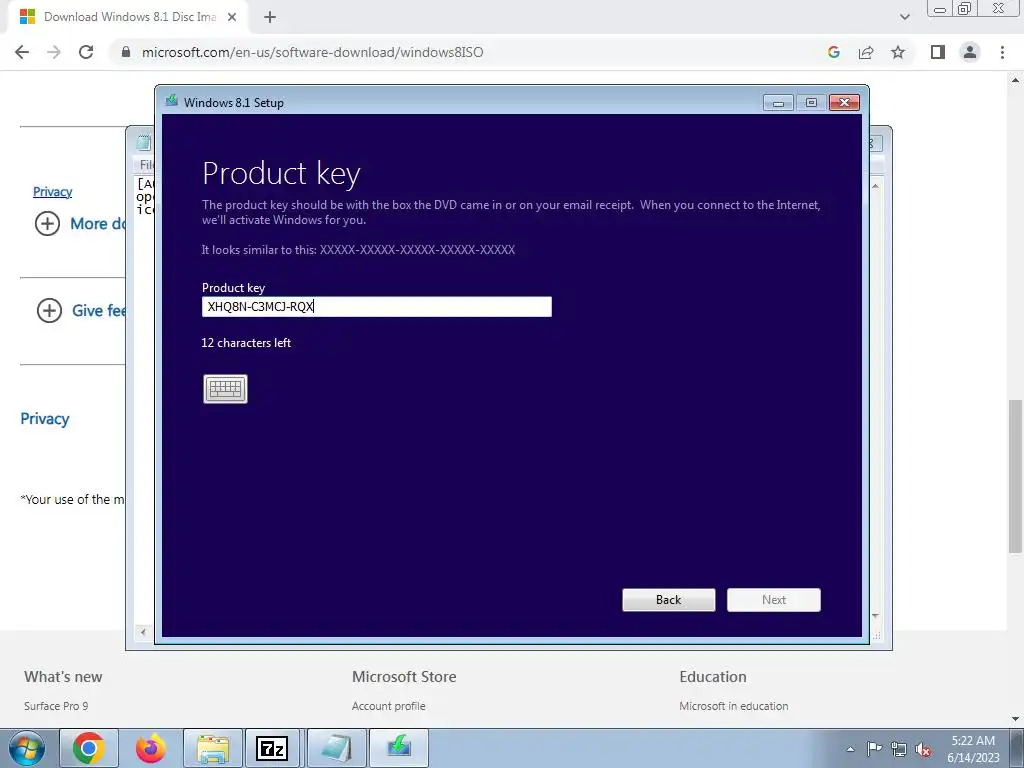Click the Product key input field
This screenshot has width=1024, height=768.
click(377, 307)
